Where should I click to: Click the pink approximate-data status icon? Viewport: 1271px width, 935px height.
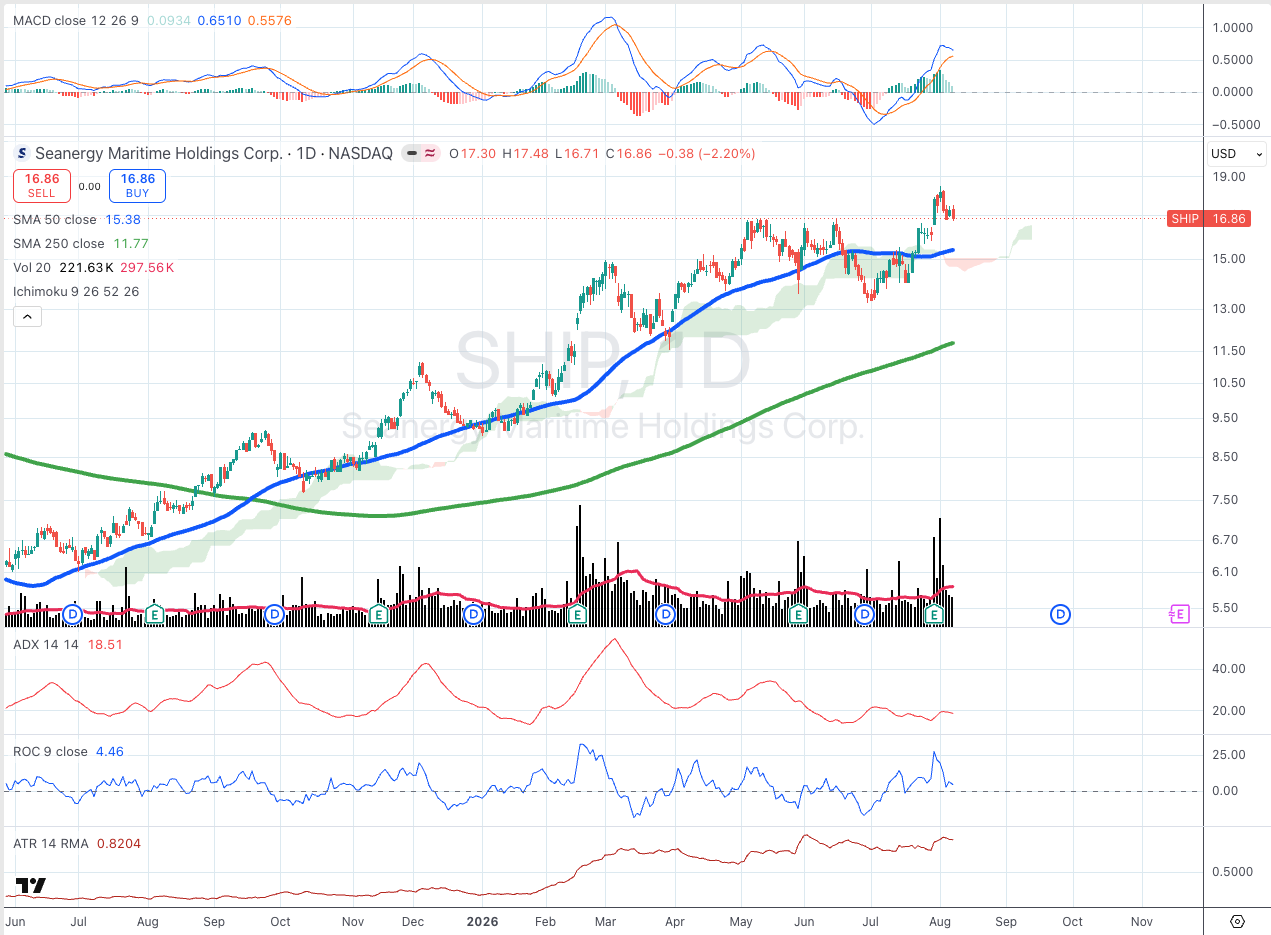(x=430, y=154)
